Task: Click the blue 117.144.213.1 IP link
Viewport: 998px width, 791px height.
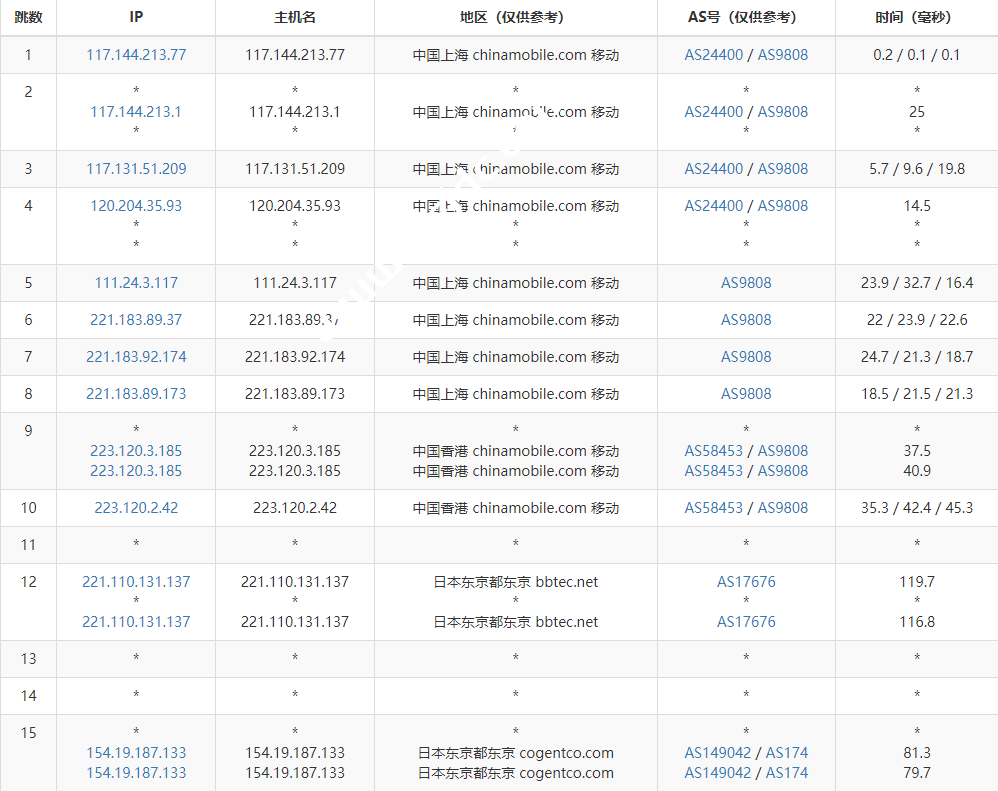Action: [136, 112]
